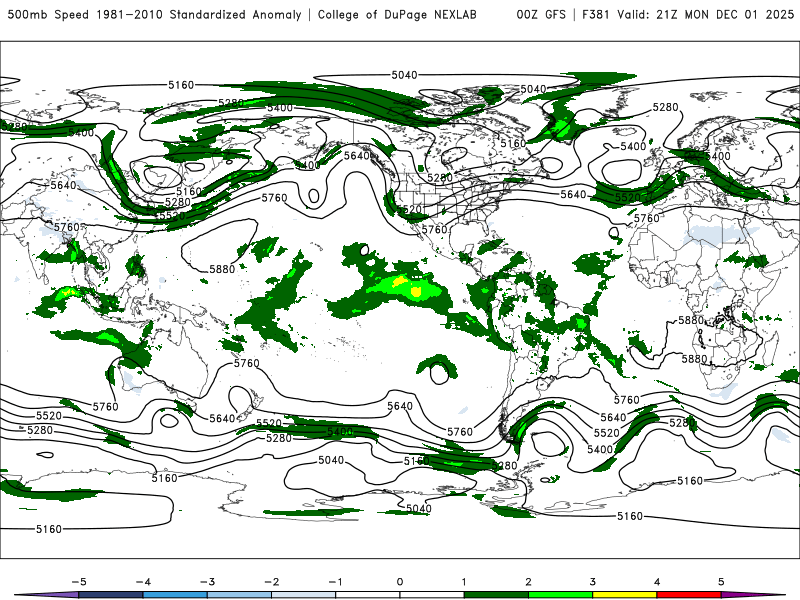
Task: Click the bright green 2 to 3 colorbar segment
Action: (x=560, y=595)
